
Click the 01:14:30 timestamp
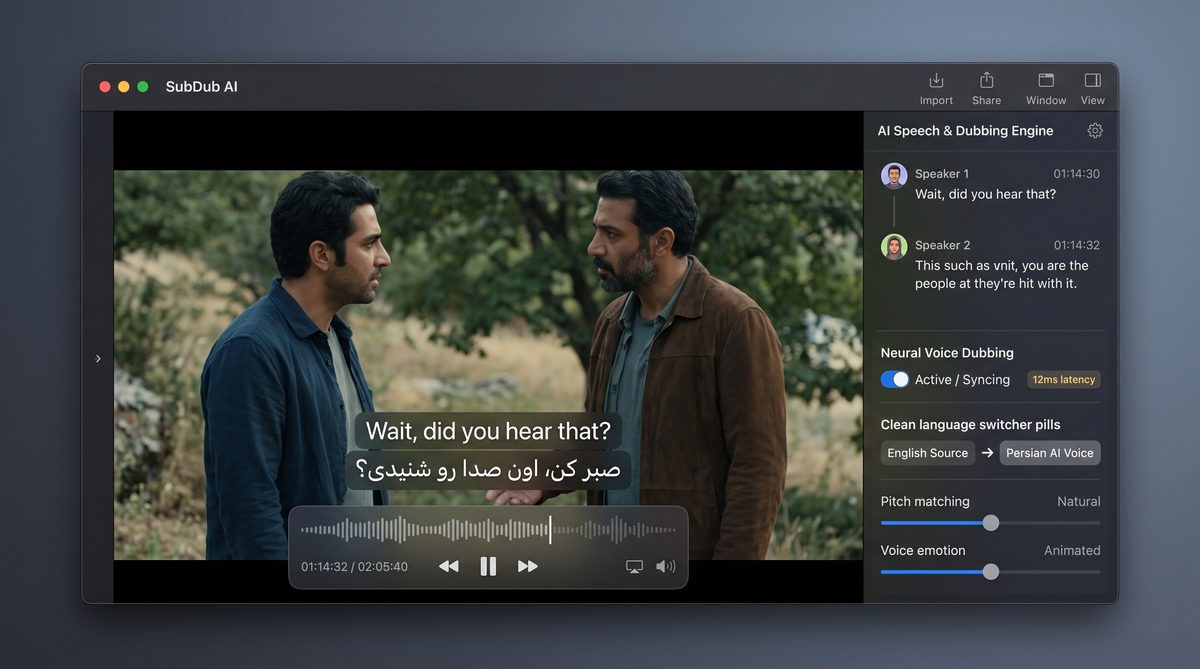click(x=1076, y=174)
